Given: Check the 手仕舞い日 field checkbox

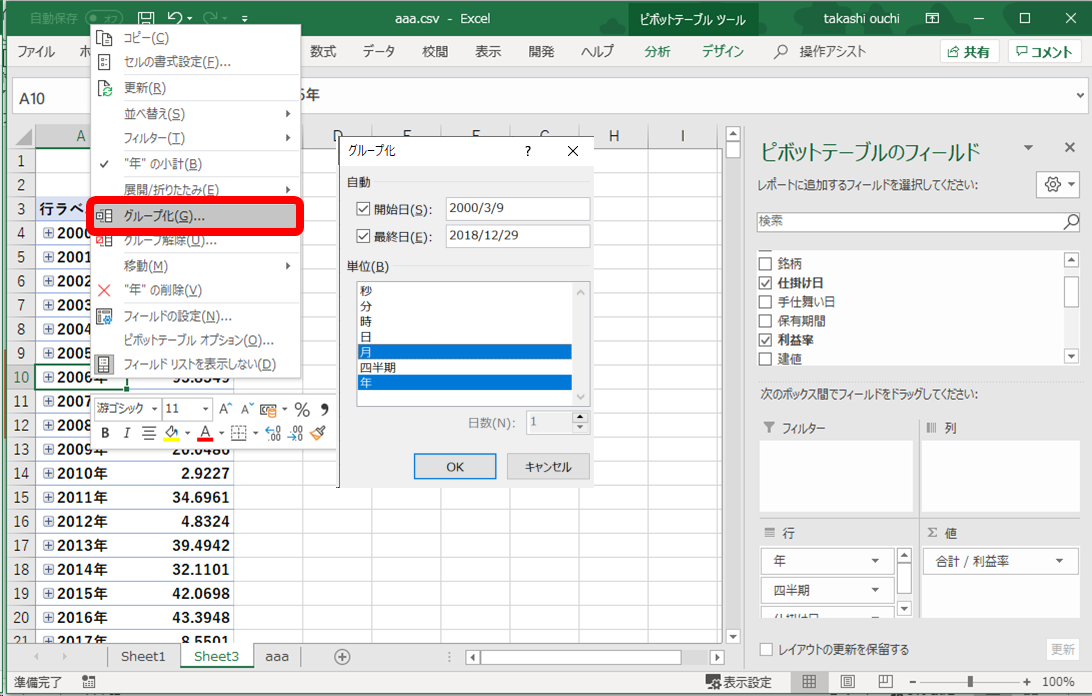Looking at the screenshot, I should click(765, 302).
